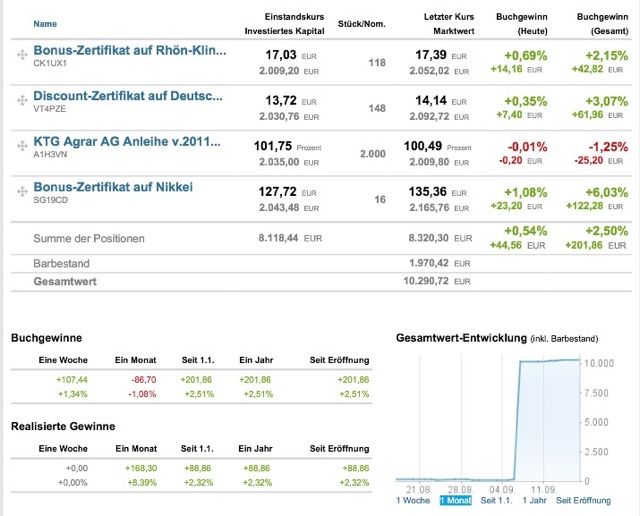Show chart since Seit 1.1.
This screenshot has height=516, width=640.
coord(497,499)
